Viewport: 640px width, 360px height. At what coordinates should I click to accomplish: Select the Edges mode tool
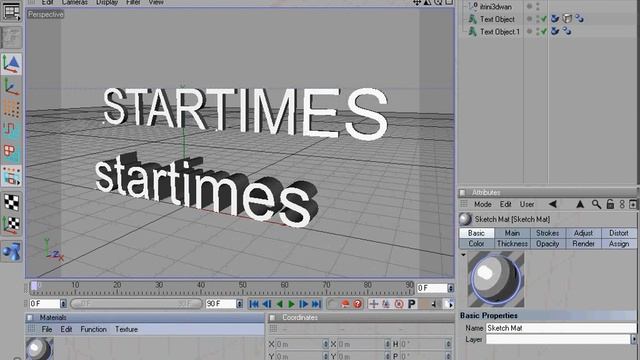pyautogui.click(x=11, y=130)
